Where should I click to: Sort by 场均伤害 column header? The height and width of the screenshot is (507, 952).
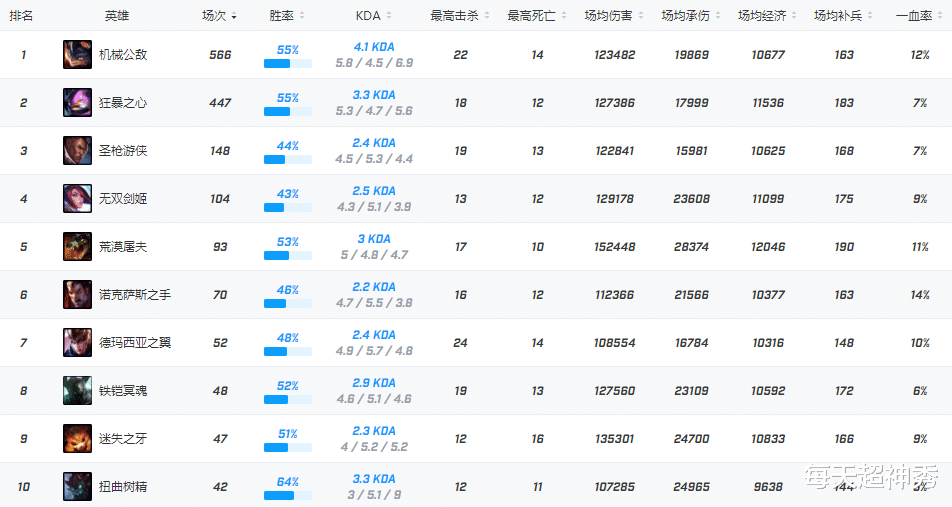tap(614, 16)
